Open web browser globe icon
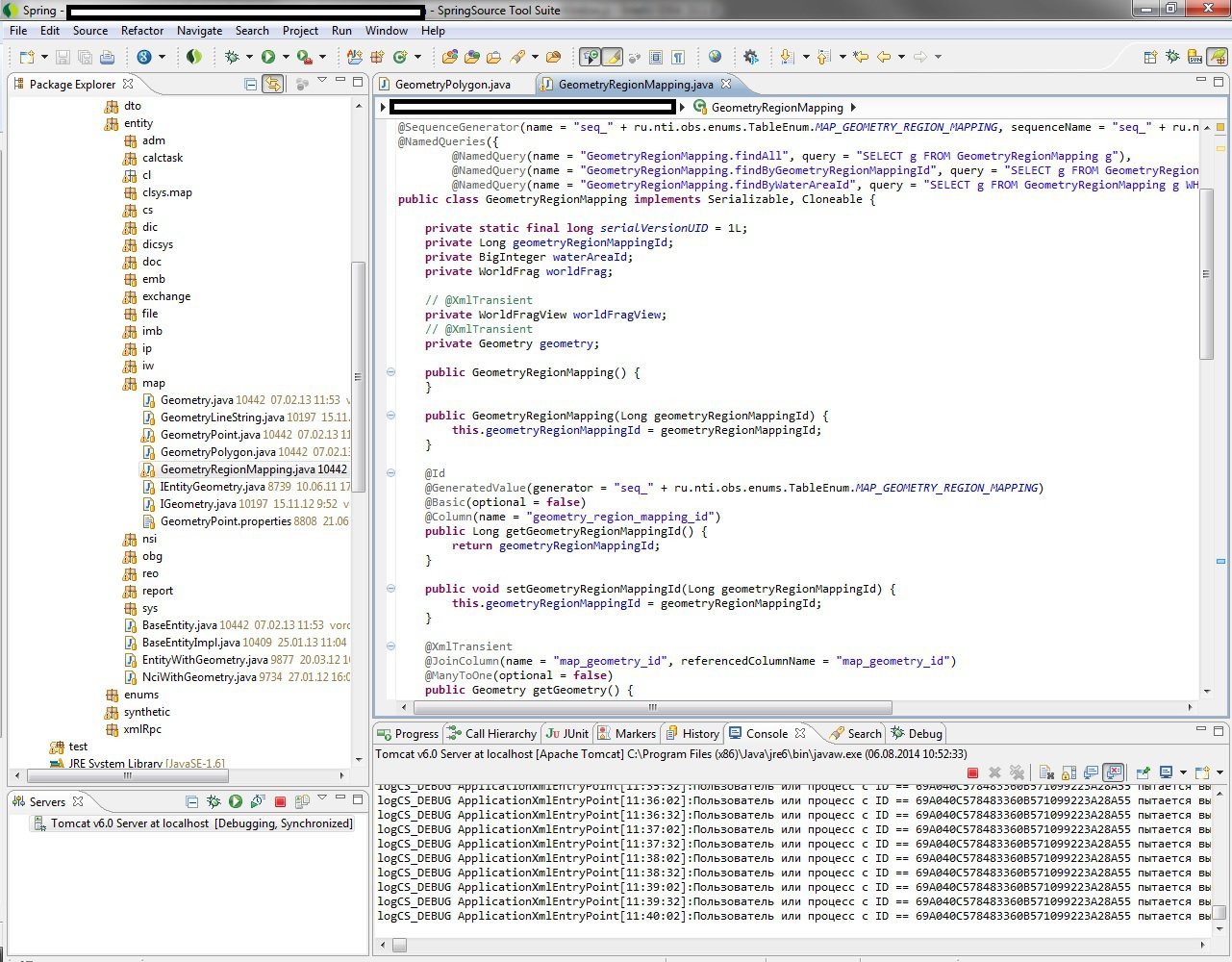Image resolution: width=1232 pixels, height=962 pixels. click(x=715, y=58)
